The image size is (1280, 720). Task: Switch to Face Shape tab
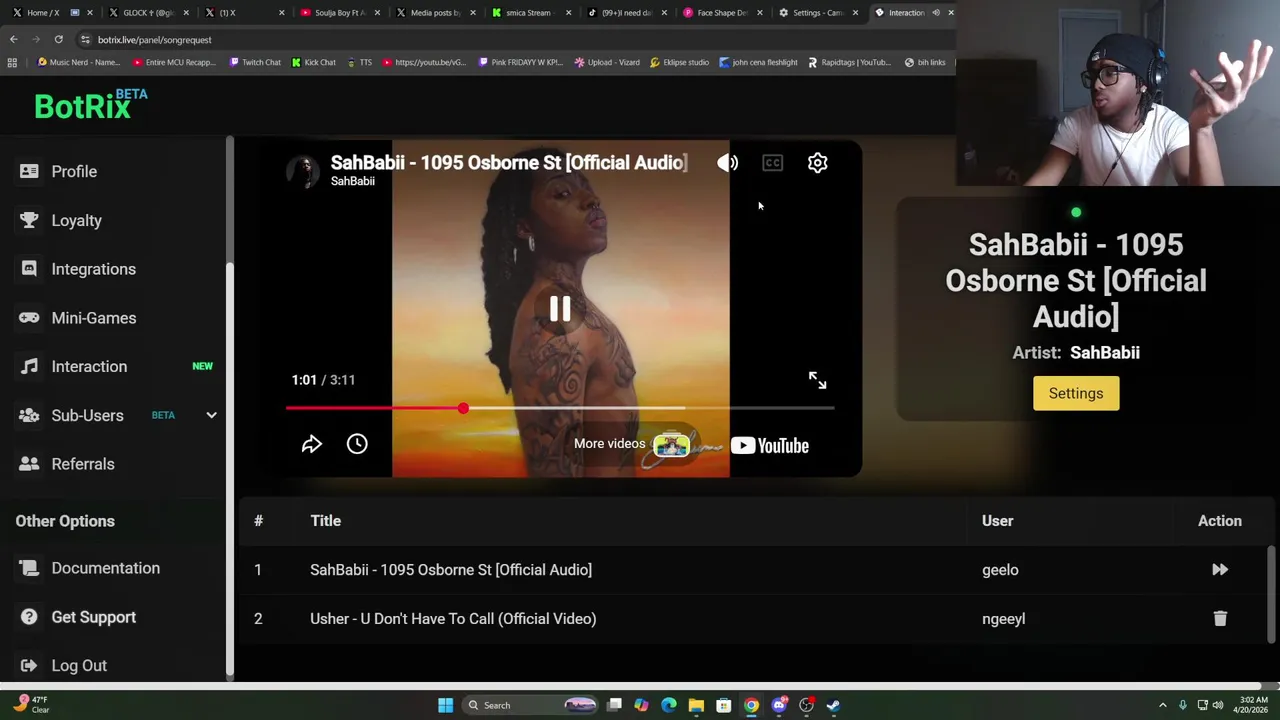click(x=720, y=13)
